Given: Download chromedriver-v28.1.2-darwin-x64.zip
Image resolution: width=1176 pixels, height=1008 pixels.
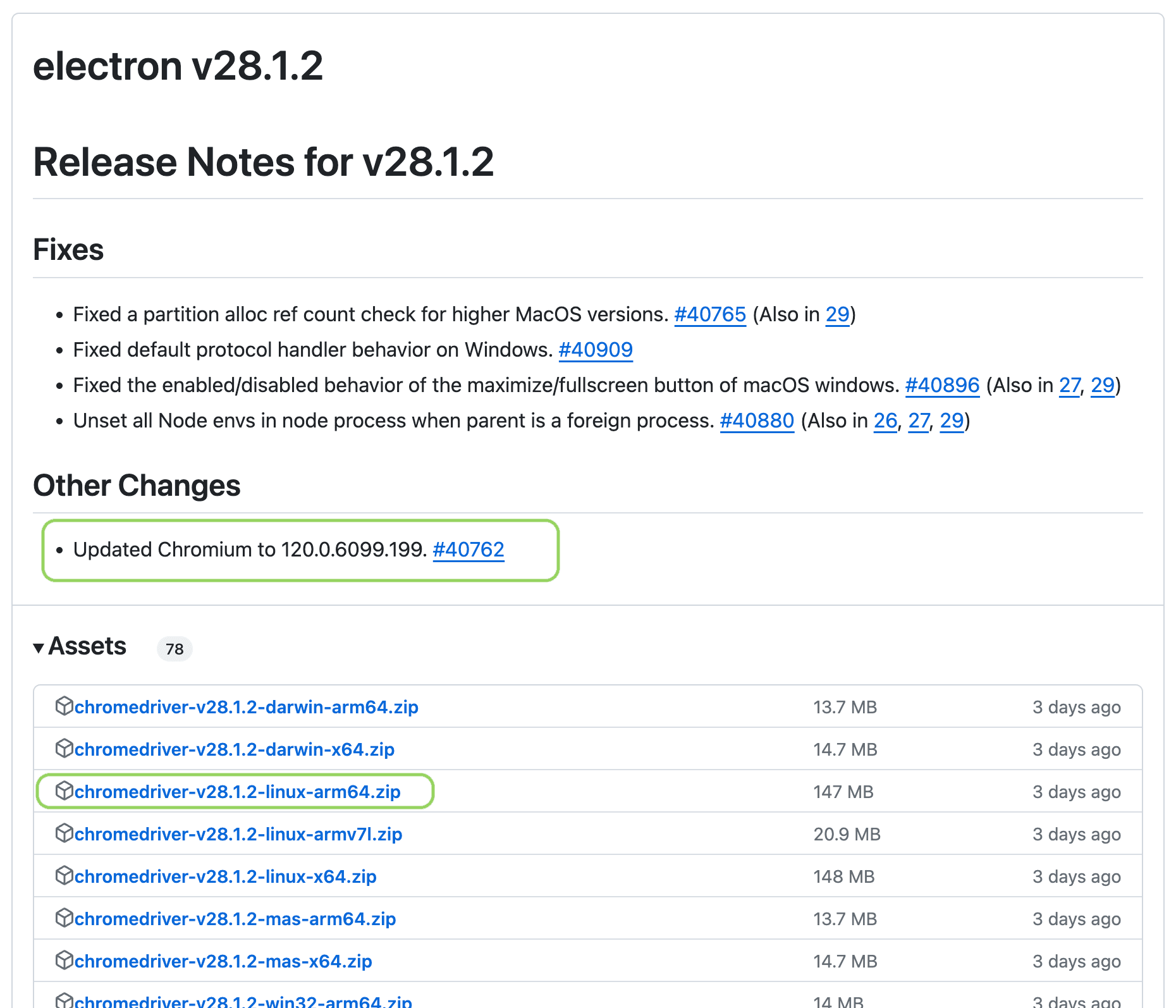Looking at the screenshot, I should (x=235, y=749).
